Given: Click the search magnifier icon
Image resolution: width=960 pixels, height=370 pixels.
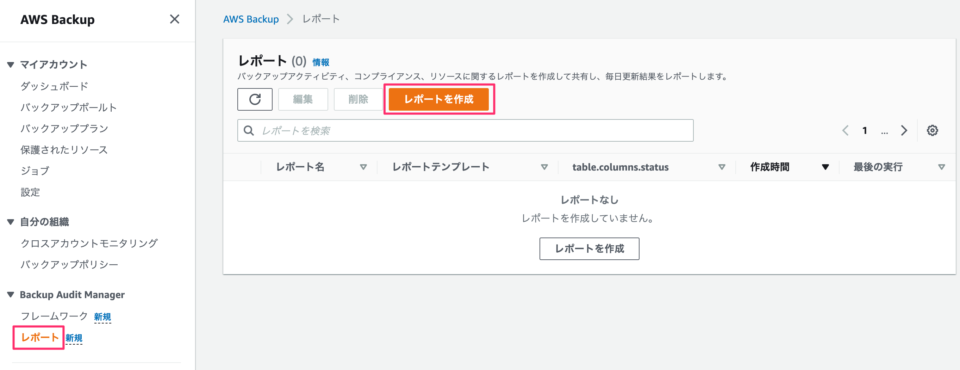Looking at the screenshot, I should (x=249, y=130).
